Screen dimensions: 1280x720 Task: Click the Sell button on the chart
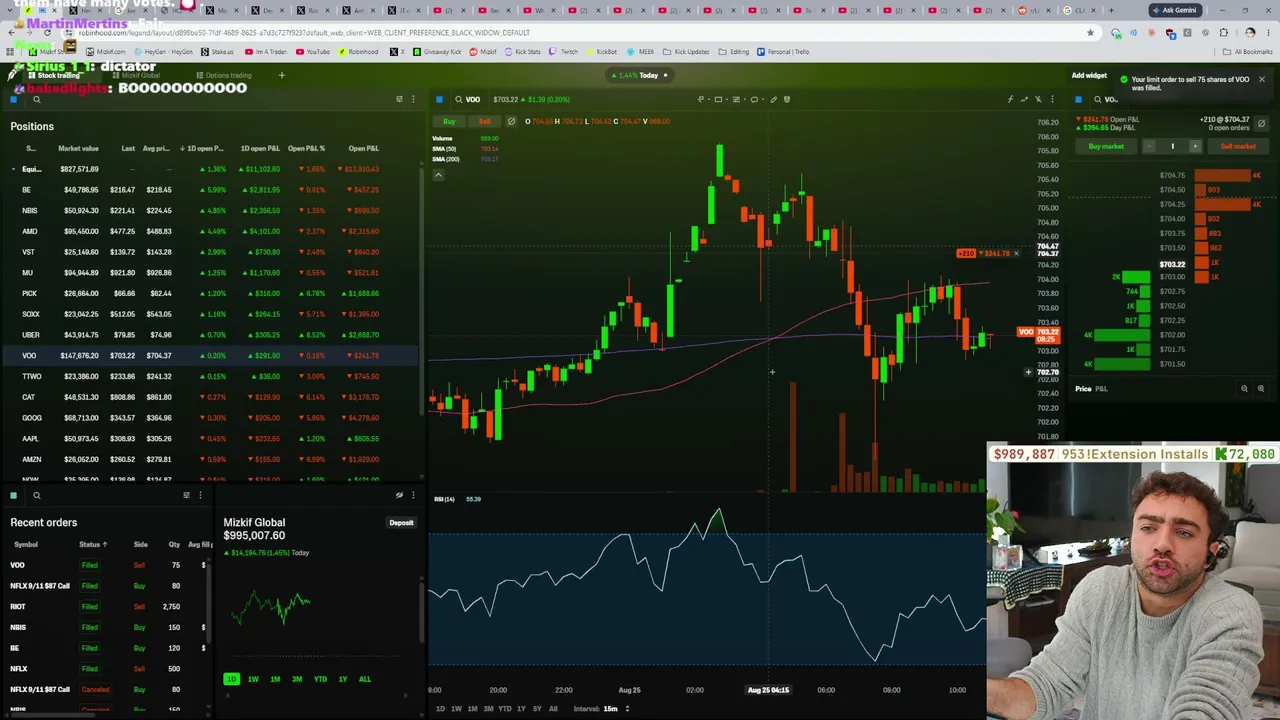coord(484,122)
